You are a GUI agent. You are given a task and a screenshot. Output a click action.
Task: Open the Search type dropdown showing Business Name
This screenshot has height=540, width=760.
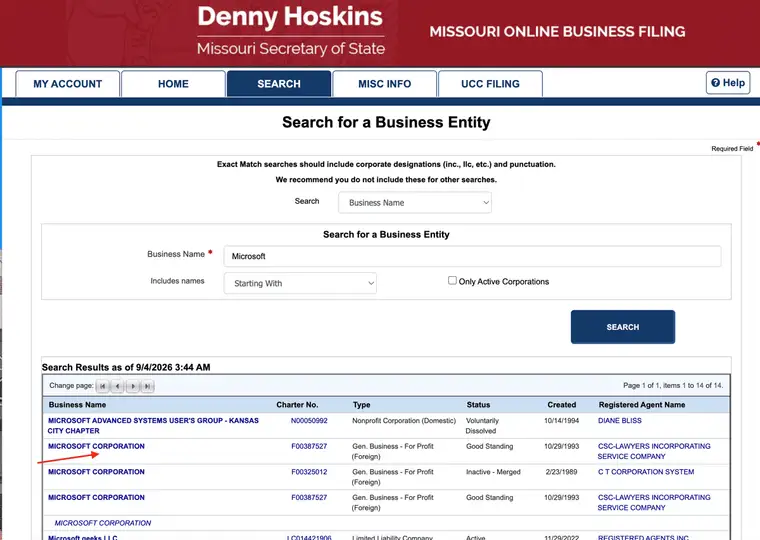(415, 203)
